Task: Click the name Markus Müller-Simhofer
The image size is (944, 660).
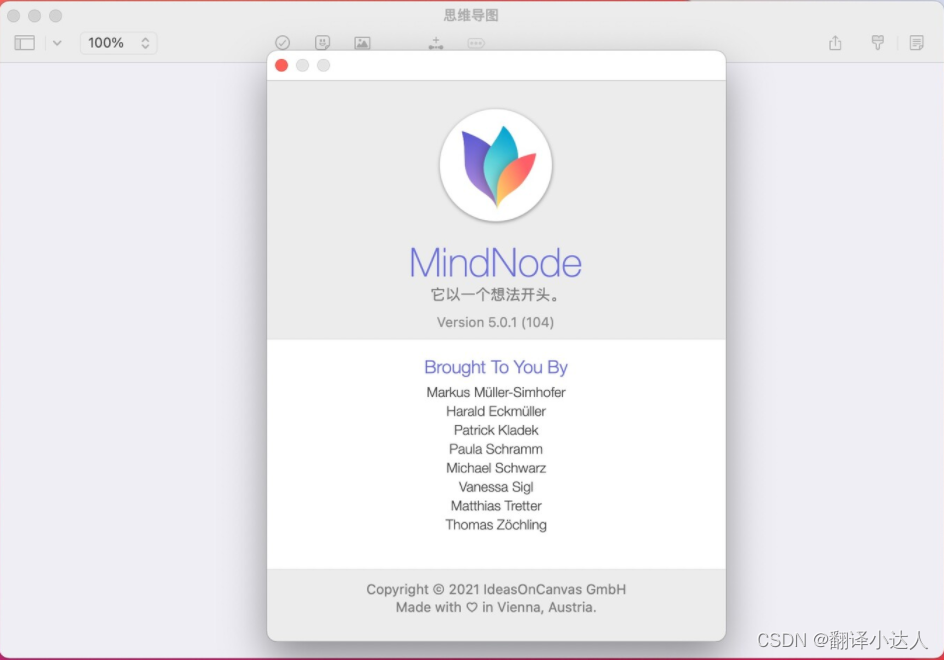Action: (x=496, y=392)
